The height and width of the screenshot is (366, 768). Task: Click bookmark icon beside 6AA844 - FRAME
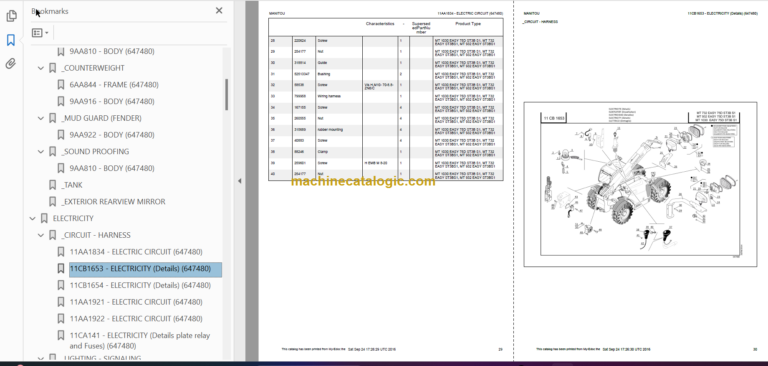point(61,85)
